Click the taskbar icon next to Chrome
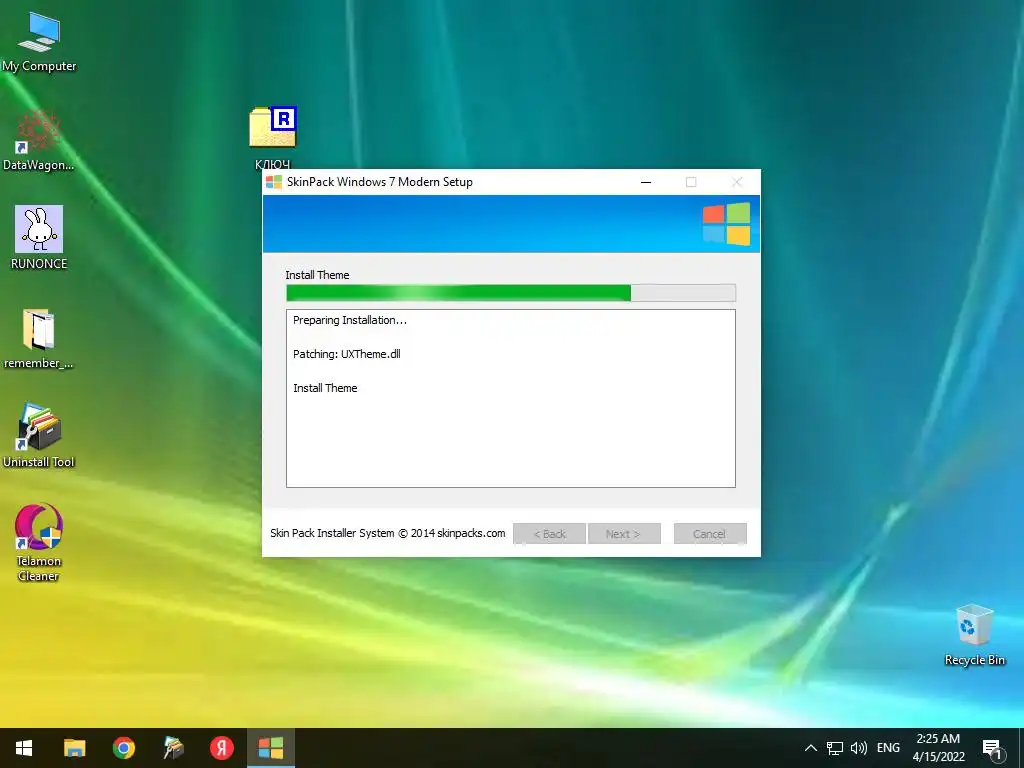The height and width of the screenshot is (768, 1024). click(x=173, y=748)
